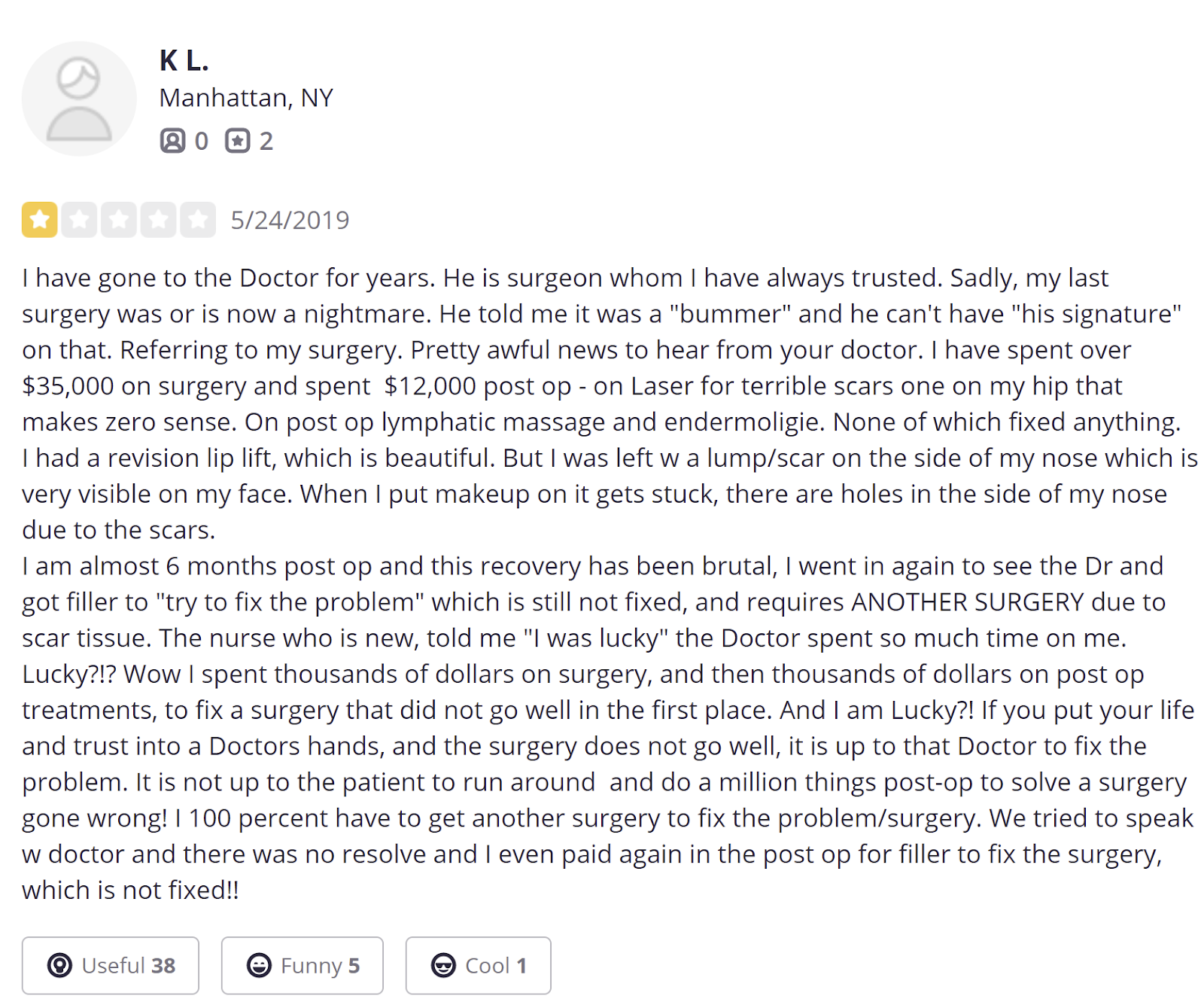Screen dimensions: 1204x1002
Task: Click the number 2 beside reviews icon
Action: tap(266, 142)
